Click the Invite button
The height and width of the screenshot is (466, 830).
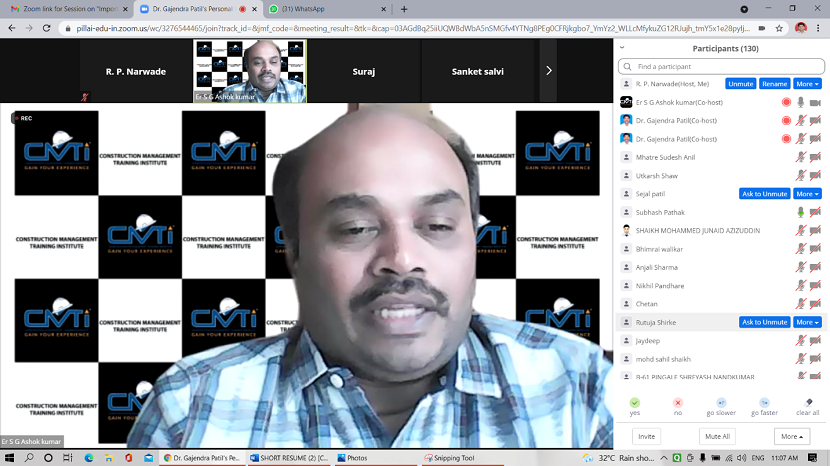[646, 436]
